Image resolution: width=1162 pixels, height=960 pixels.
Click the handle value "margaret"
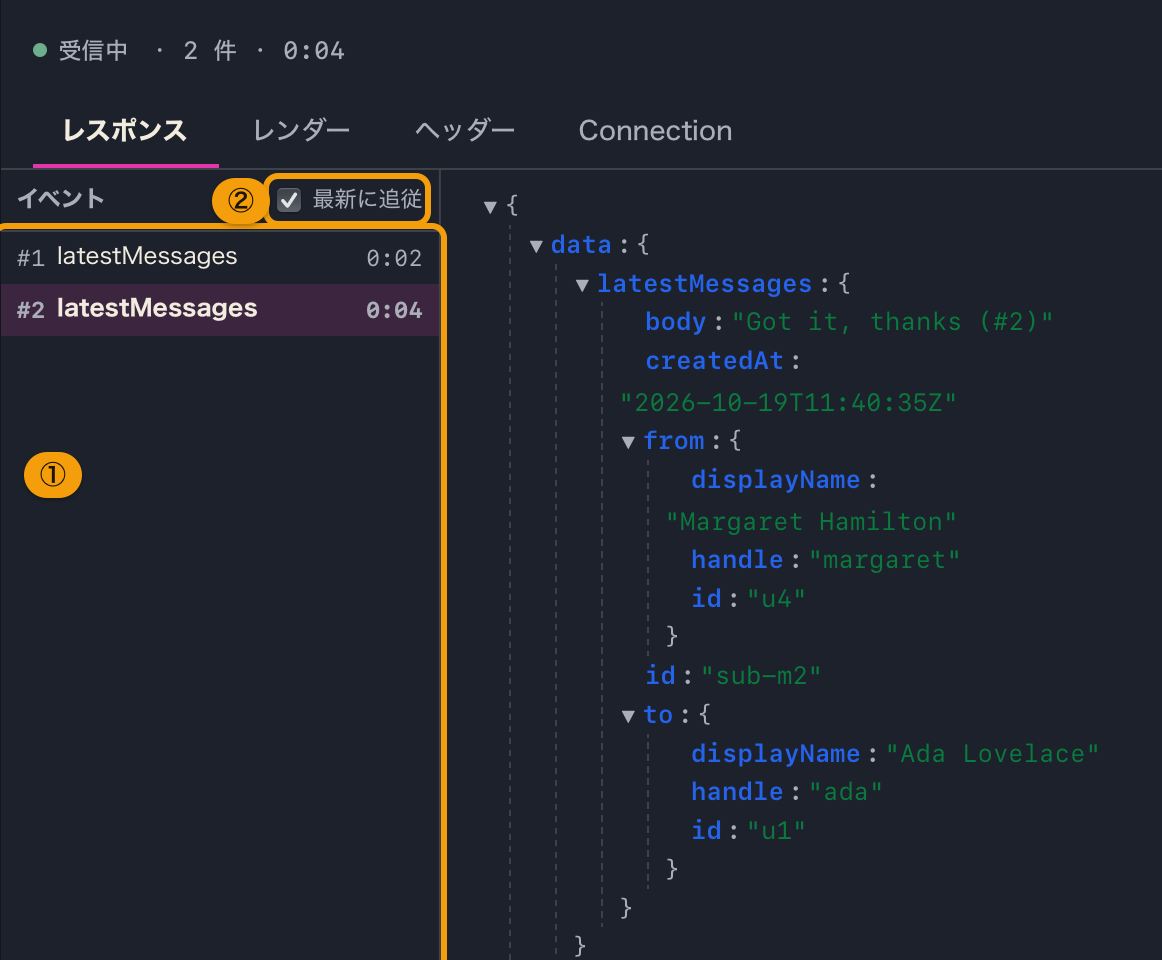coord(884,560)
